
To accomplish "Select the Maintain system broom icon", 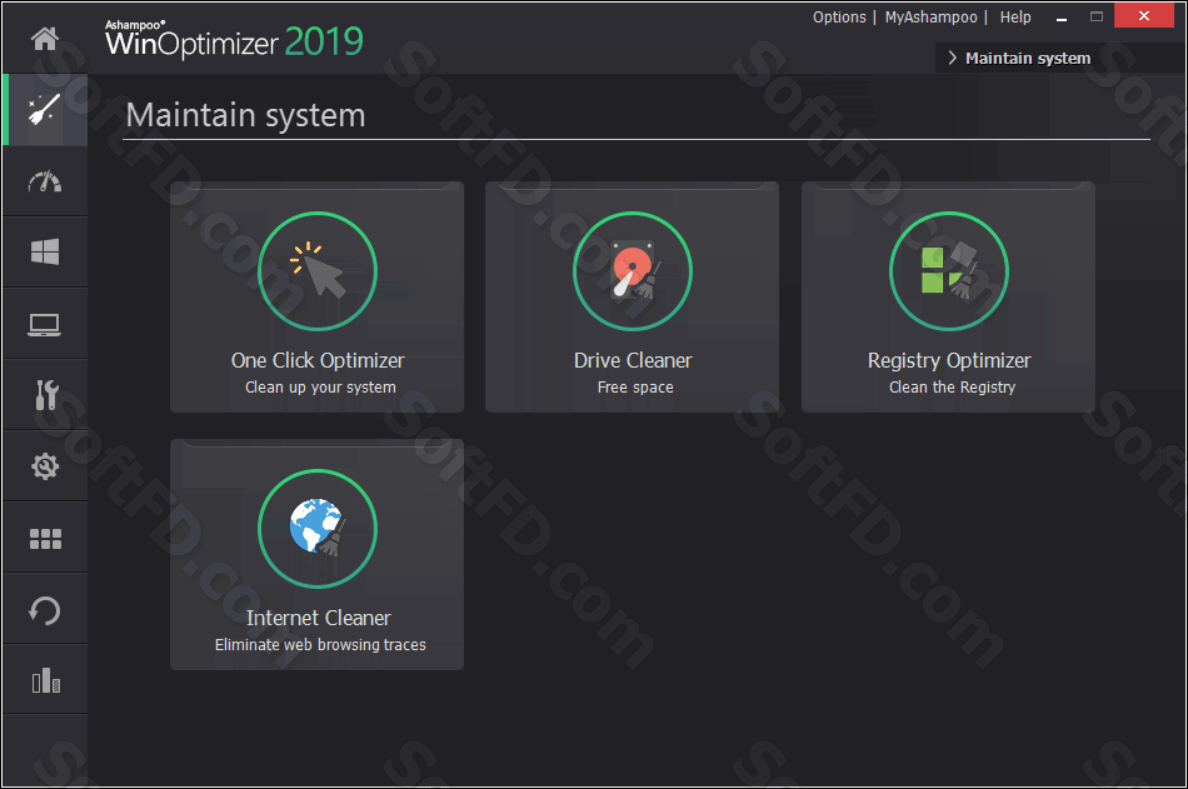I will click(x=45, y=110).
